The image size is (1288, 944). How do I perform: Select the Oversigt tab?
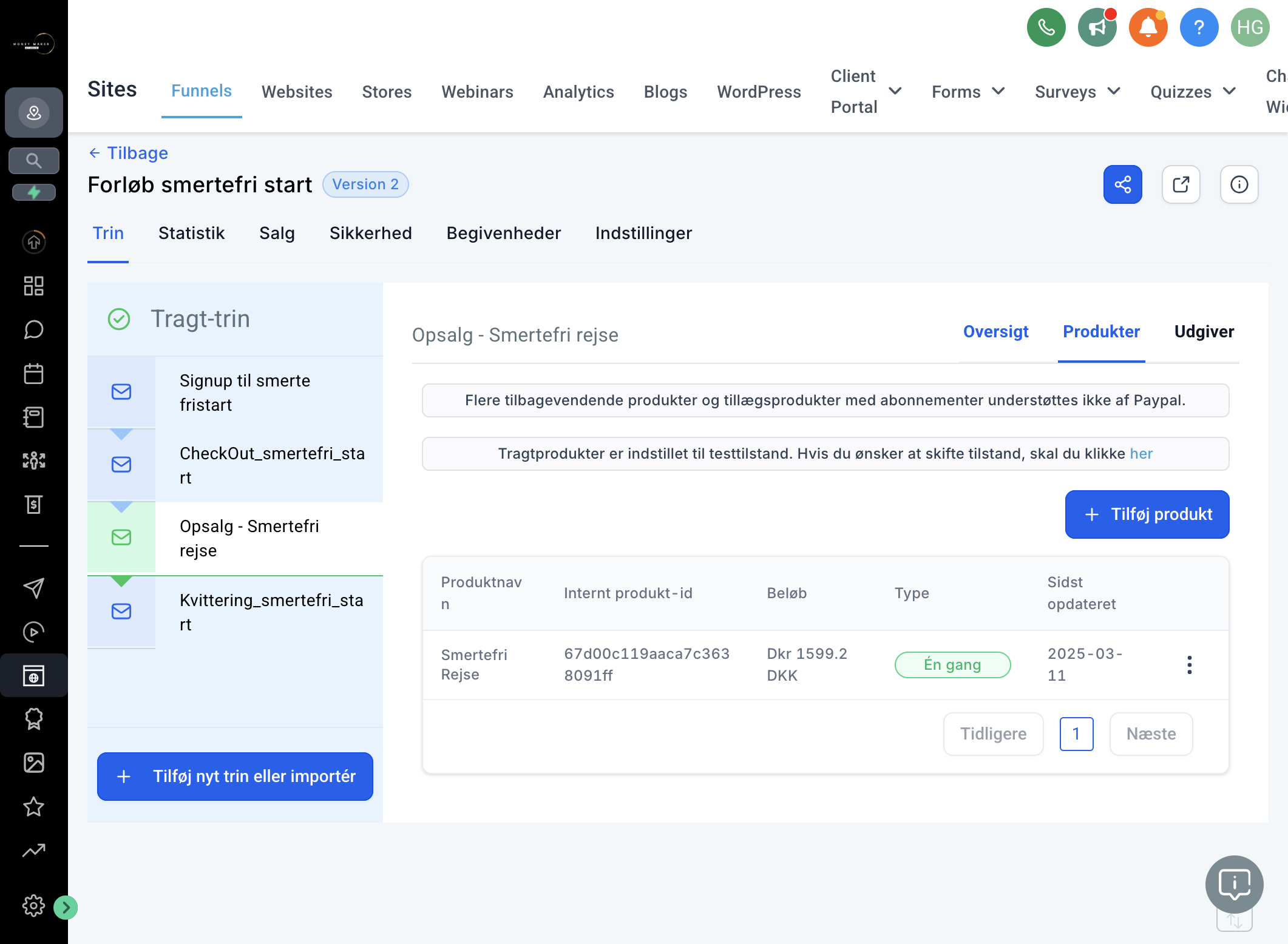(x=995, y=332)
